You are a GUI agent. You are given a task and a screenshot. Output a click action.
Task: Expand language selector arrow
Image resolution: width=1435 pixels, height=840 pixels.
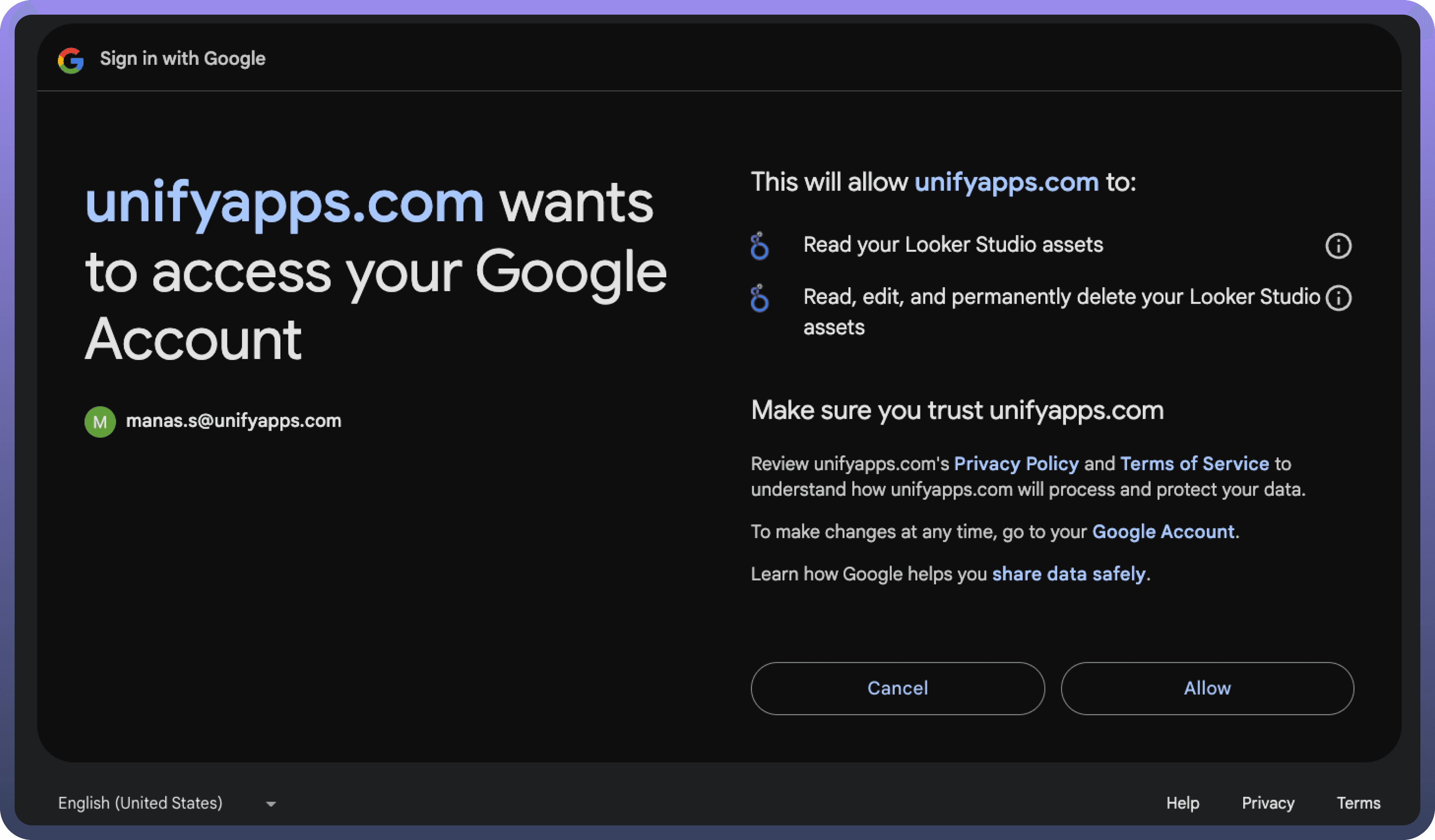click(x=271, y=804)
